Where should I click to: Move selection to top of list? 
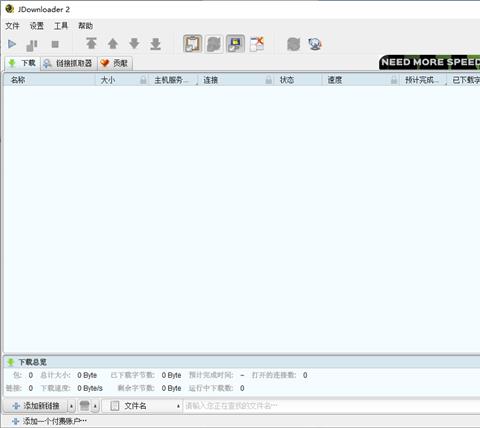pyautogui.click(x=91, y=43)
